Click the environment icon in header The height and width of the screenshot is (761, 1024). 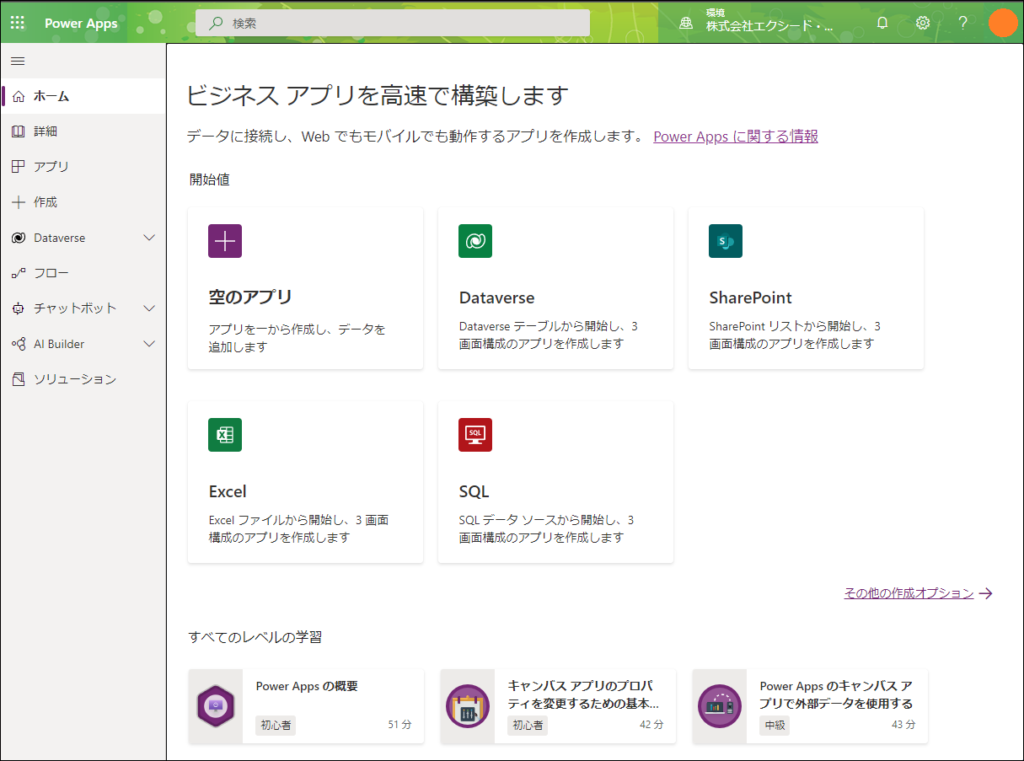pyautogui.click(x=686, y=23)
